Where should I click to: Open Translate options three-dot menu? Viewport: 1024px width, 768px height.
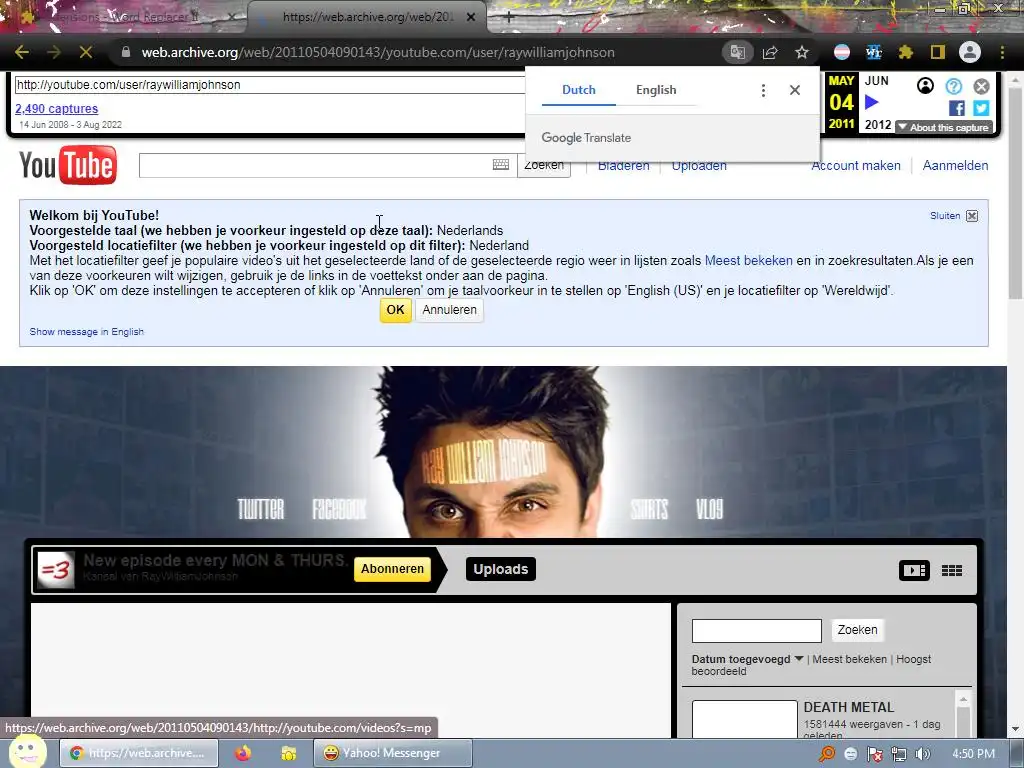coord(763,90)
